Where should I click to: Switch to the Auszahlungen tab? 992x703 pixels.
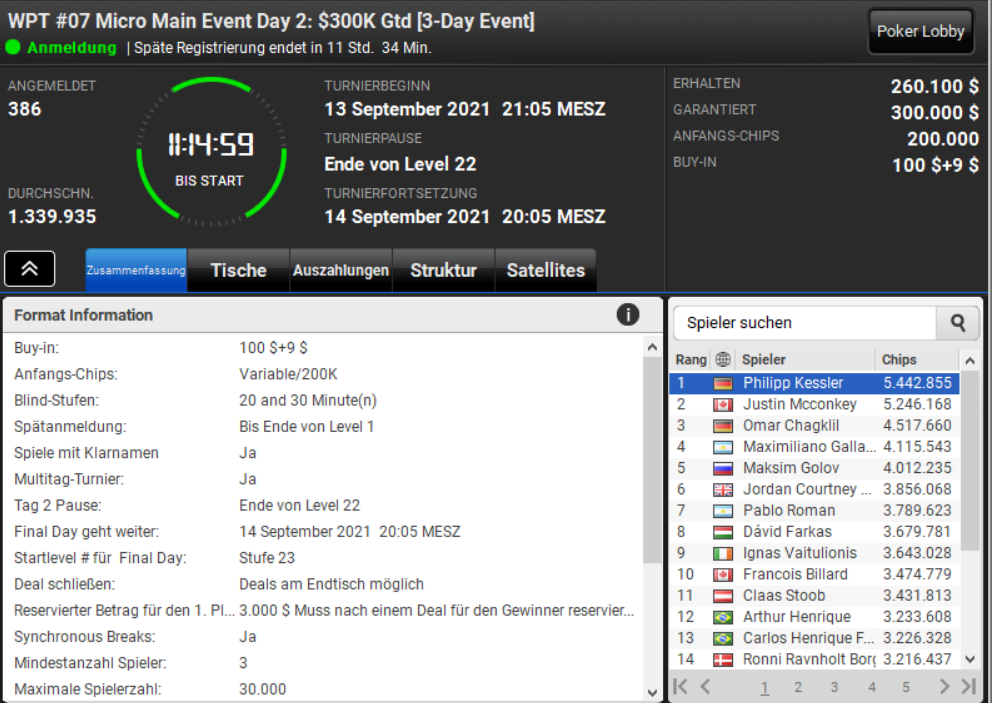point(341,270)
